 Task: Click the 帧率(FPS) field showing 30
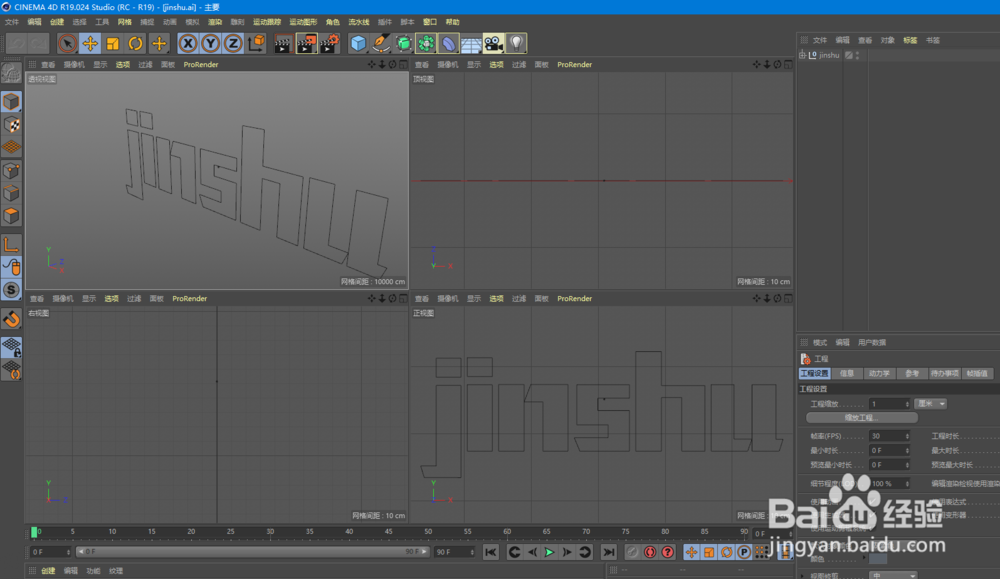coord(889,436)
